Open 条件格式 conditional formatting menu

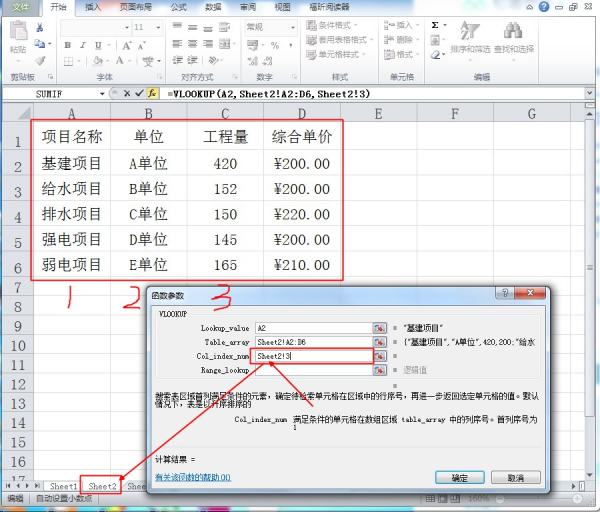coord(331,25)
